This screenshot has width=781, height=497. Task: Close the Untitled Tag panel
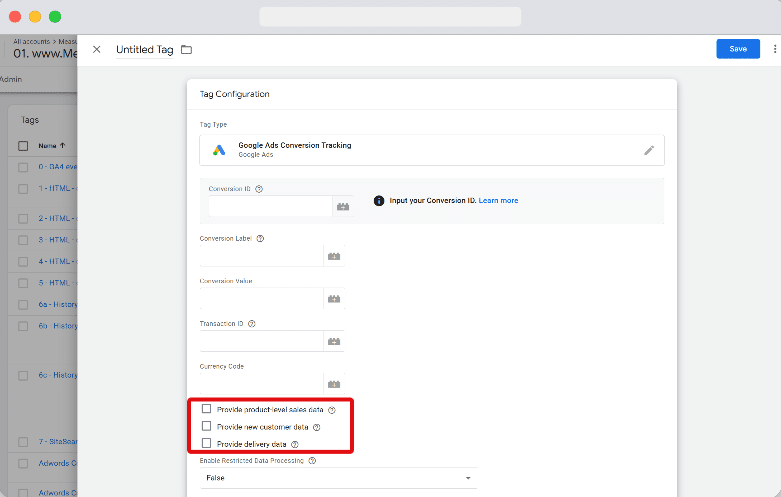pyautogui.click(x=97, y=49)
